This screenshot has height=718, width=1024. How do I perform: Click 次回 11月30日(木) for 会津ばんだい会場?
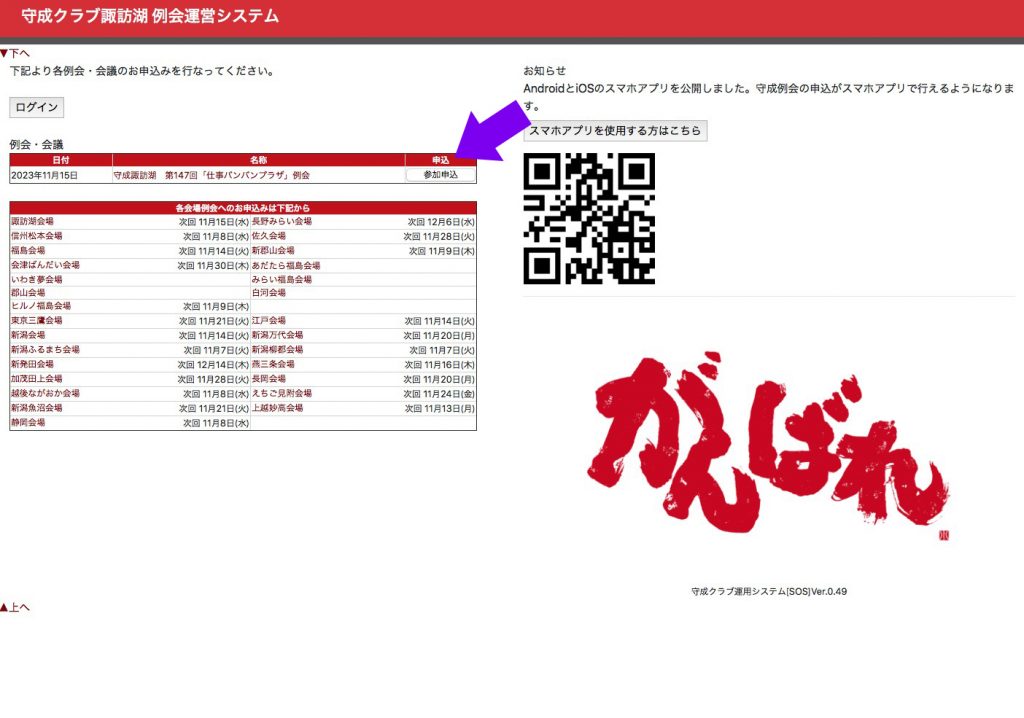[x=214, y=266]
